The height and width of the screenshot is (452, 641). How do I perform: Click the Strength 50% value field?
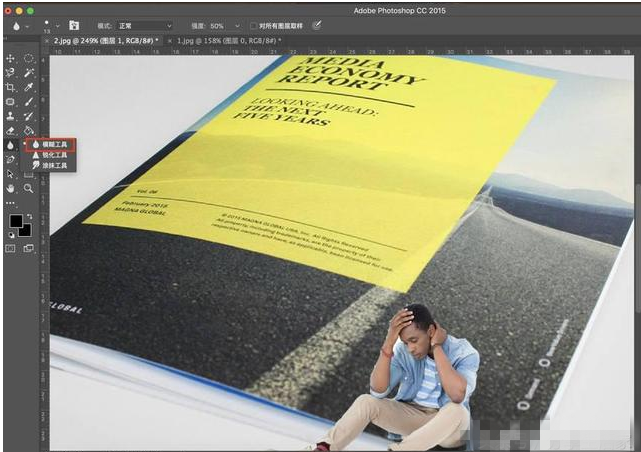(x=219, y=26)
